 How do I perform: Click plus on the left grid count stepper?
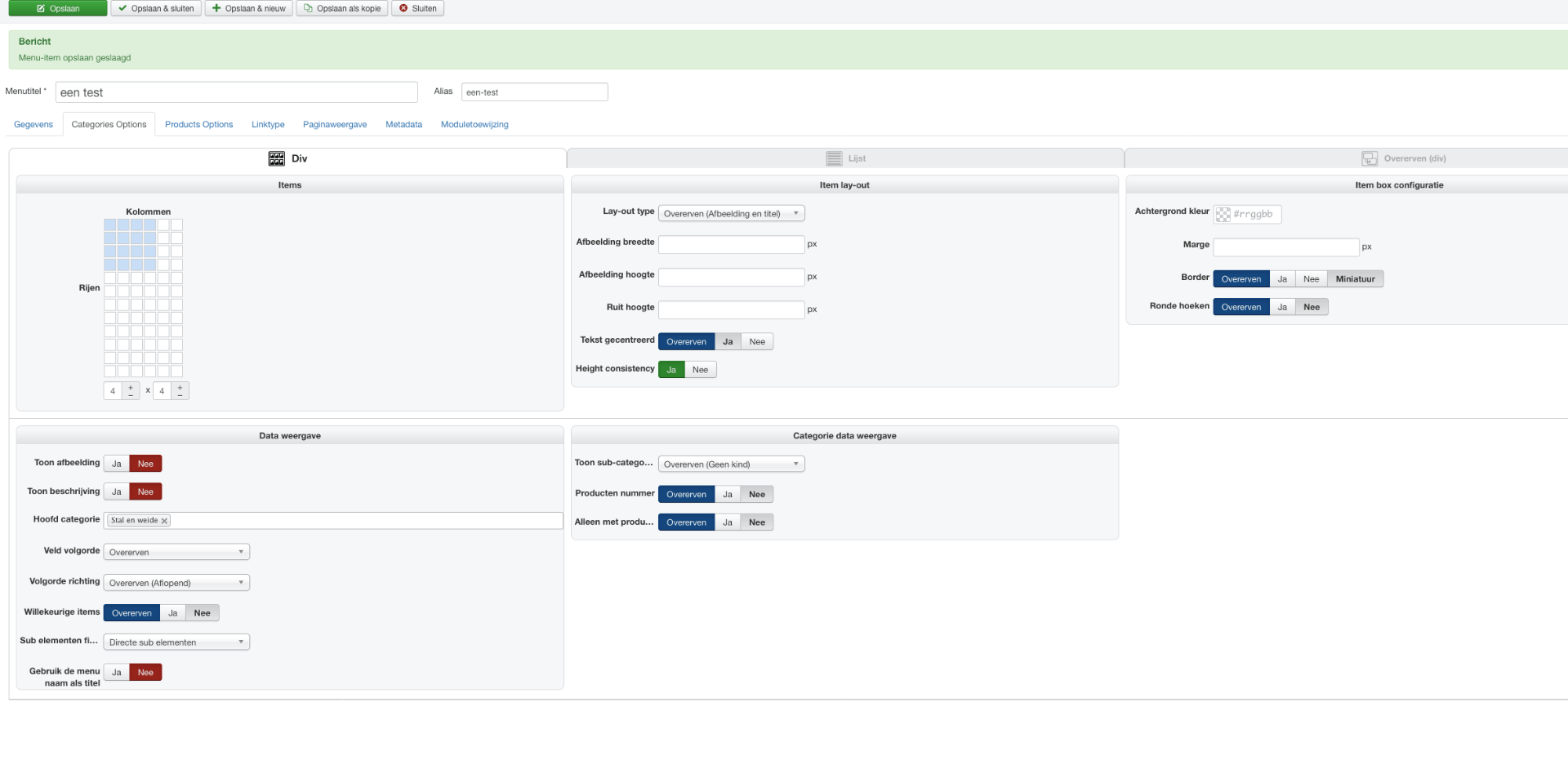pos(131,387)
